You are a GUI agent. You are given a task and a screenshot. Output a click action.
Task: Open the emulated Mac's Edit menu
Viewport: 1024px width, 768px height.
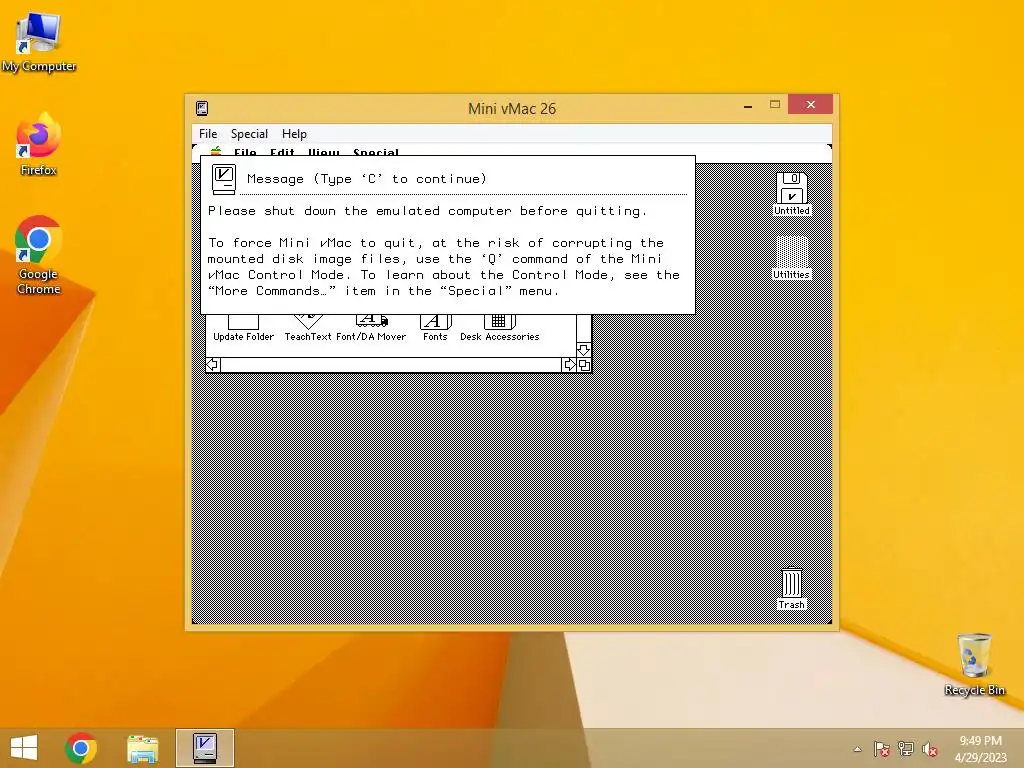282,152
